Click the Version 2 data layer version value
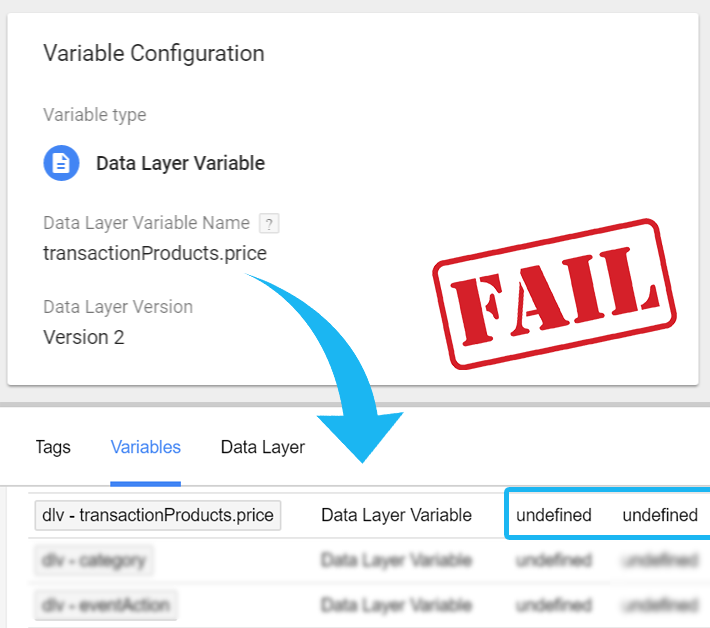Image resolution: width=710 pixels, height=628 pixels. pos(84,337)
